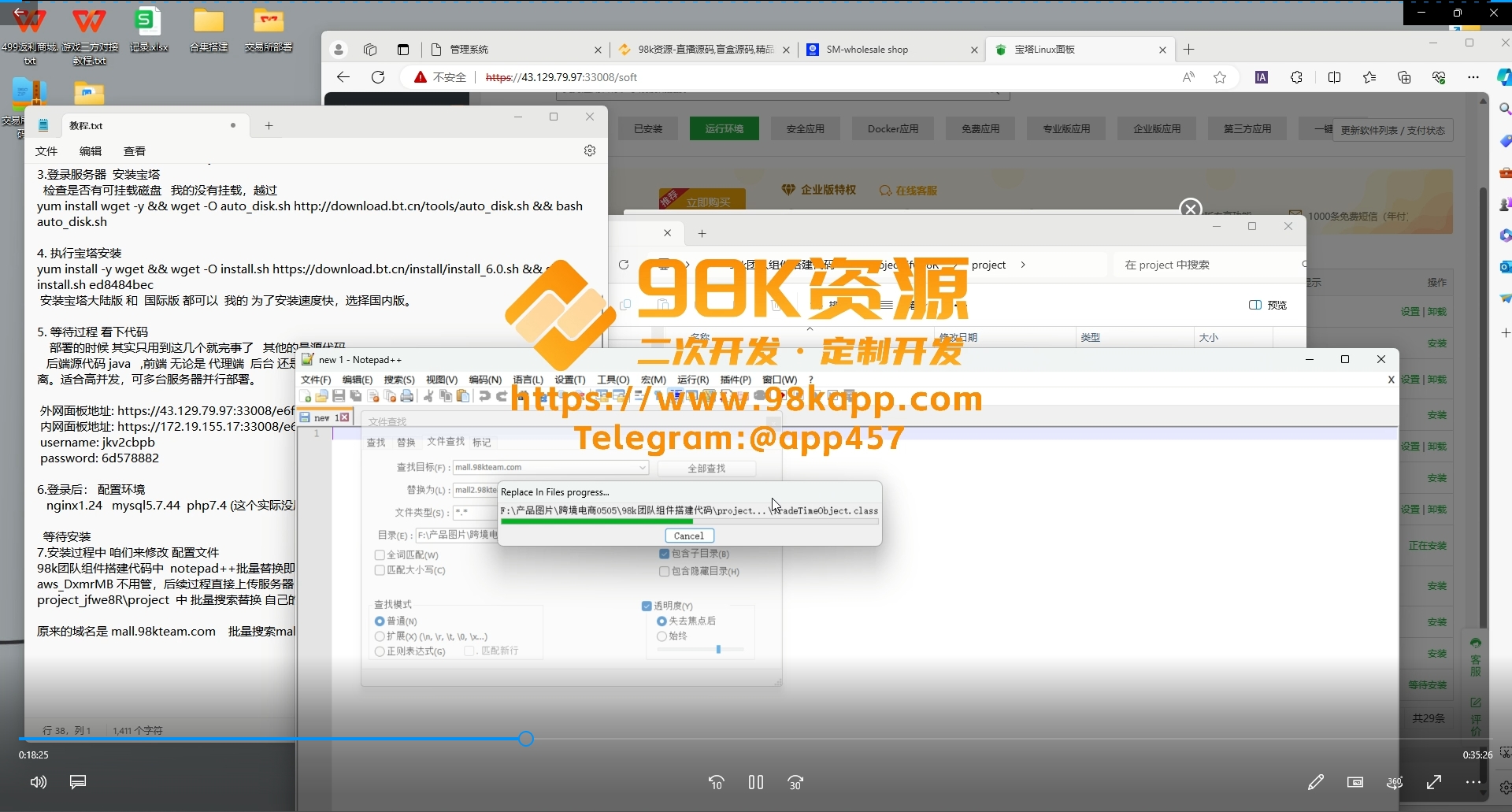Click 更新软件列表 / 支付状态 button
The width and height of the screenshot is (1512, 812).
pyautogui.click(x=1393, y=130)
